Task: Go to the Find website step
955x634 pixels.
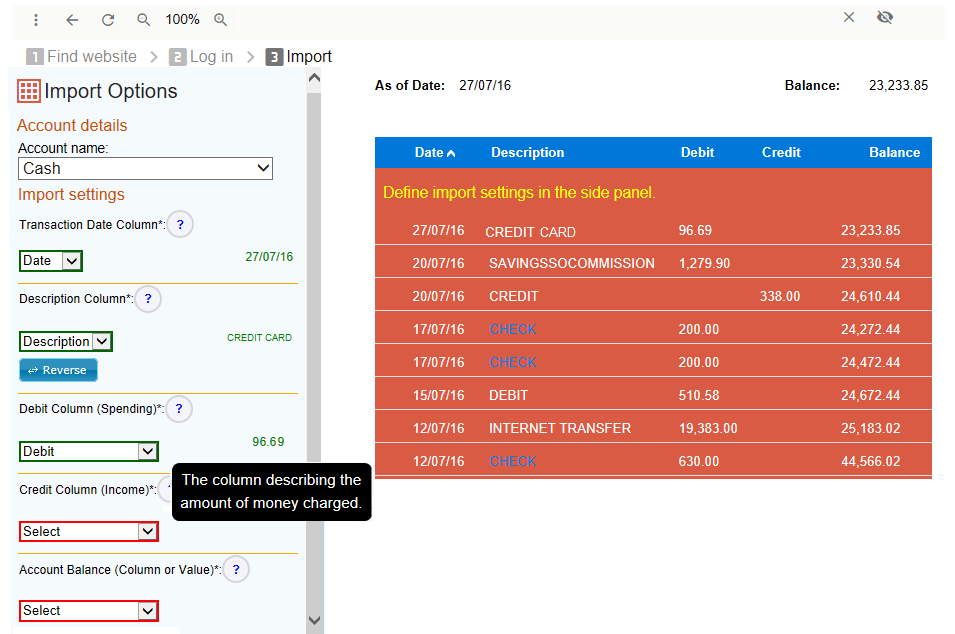Action: (82, 57)
